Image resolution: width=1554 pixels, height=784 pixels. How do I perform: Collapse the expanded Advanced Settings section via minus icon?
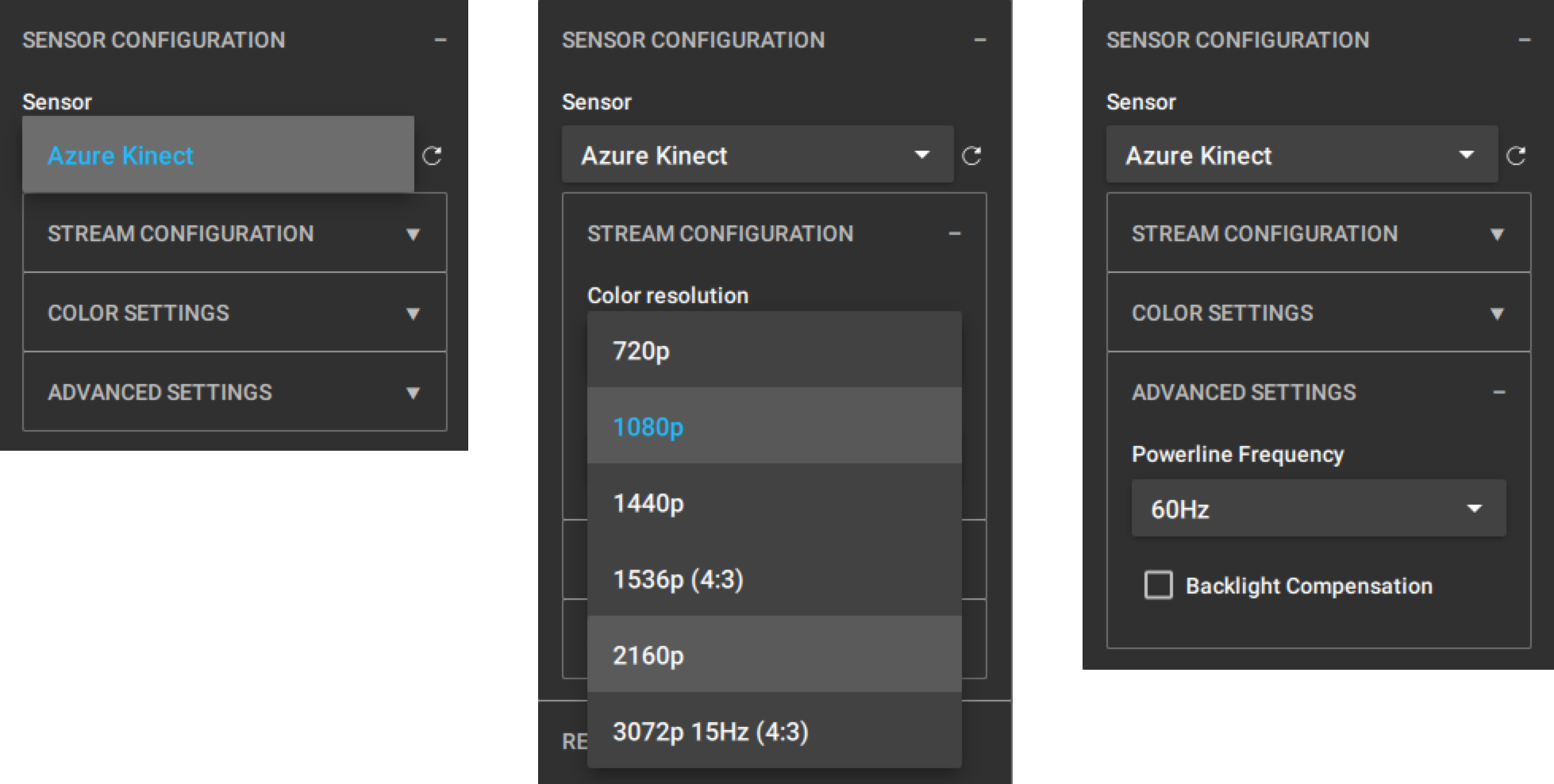[x=1498, y=392]
